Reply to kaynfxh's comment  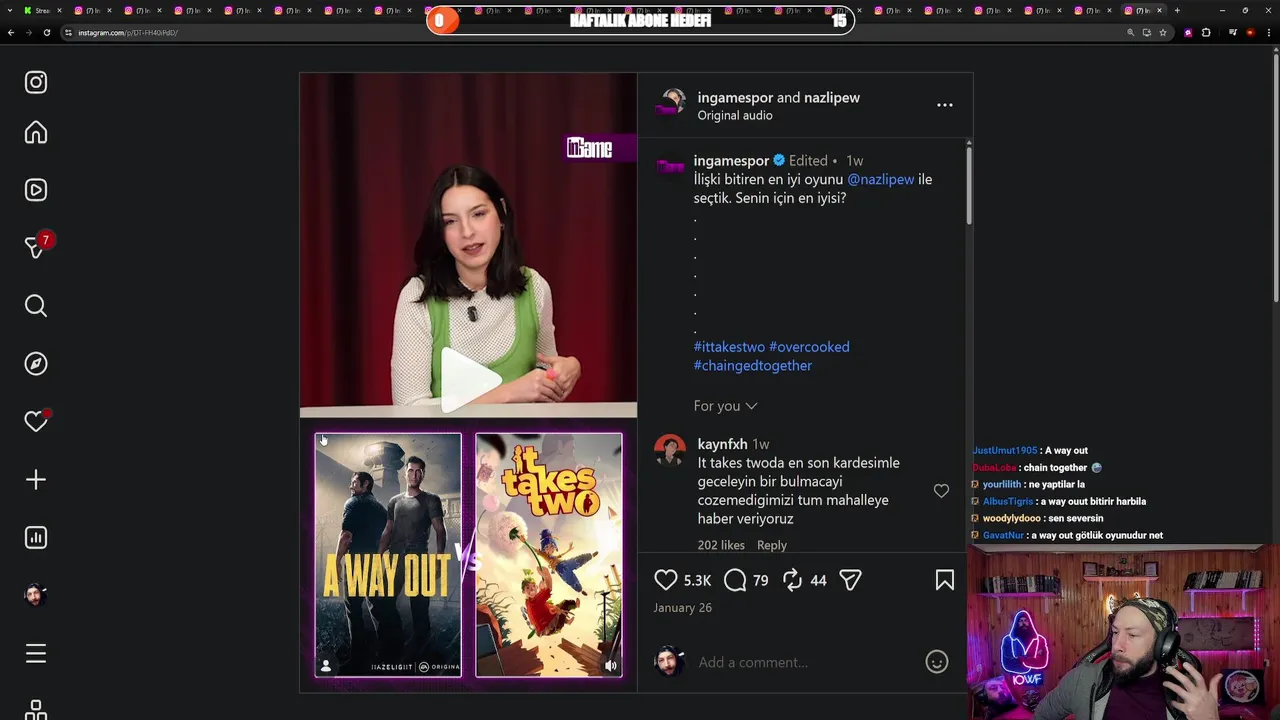(x=772, y=545)
